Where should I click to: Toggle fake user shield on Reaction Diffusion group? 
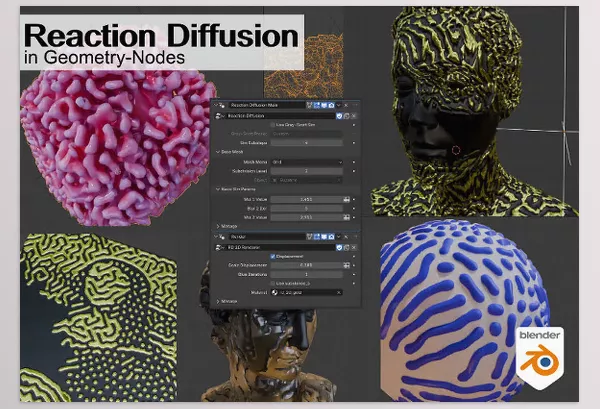339,116
